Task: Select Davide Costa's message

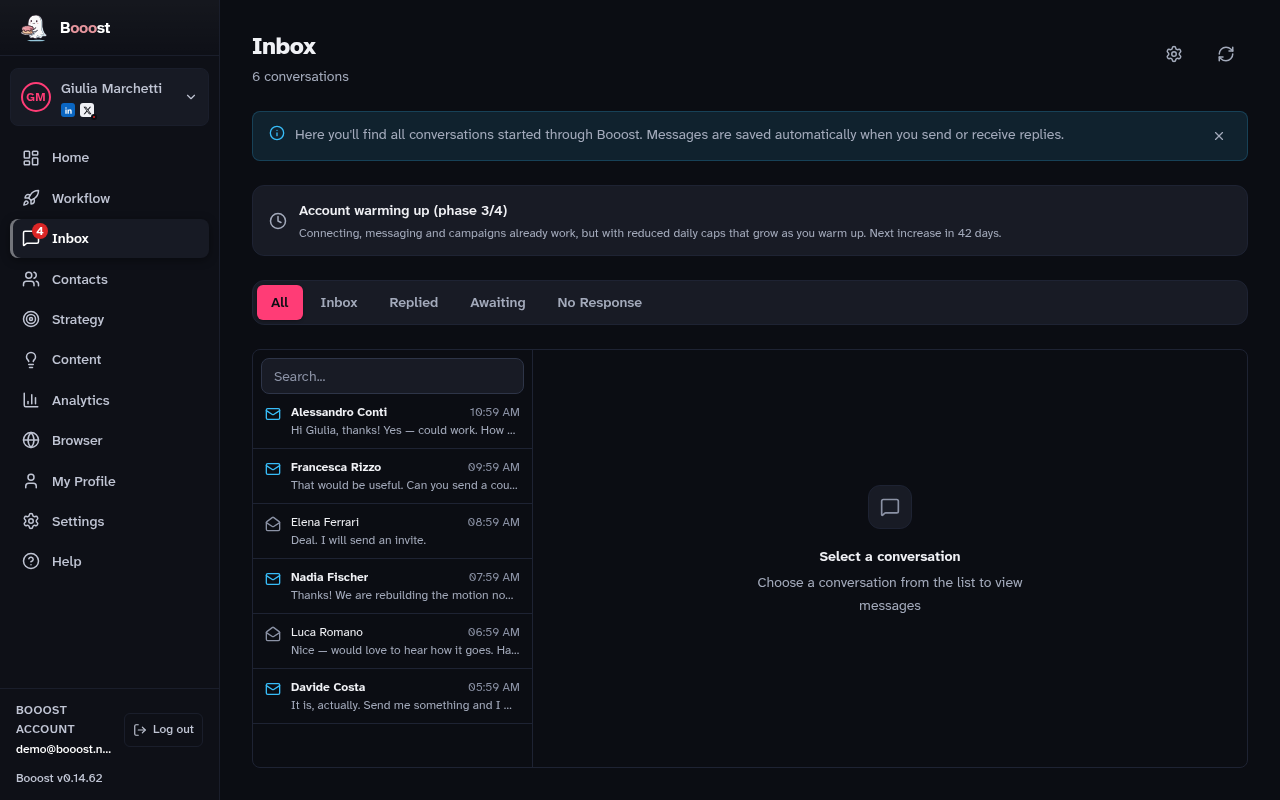Action: (392, 696)
